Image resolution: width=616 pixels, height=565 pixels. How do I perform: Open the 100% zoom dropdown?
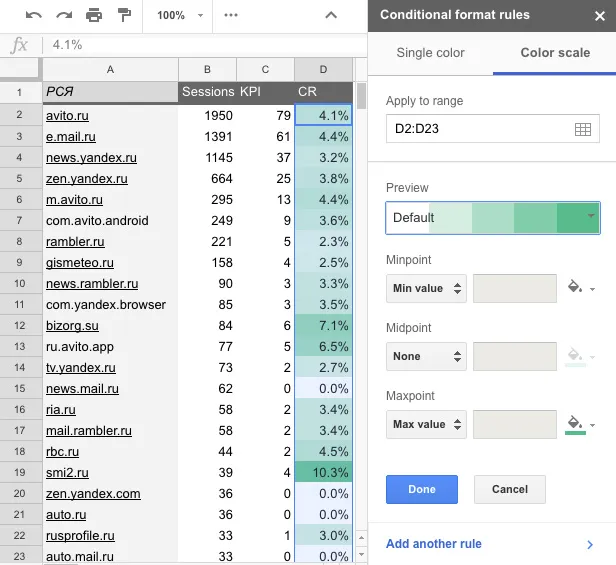(180, 15)
